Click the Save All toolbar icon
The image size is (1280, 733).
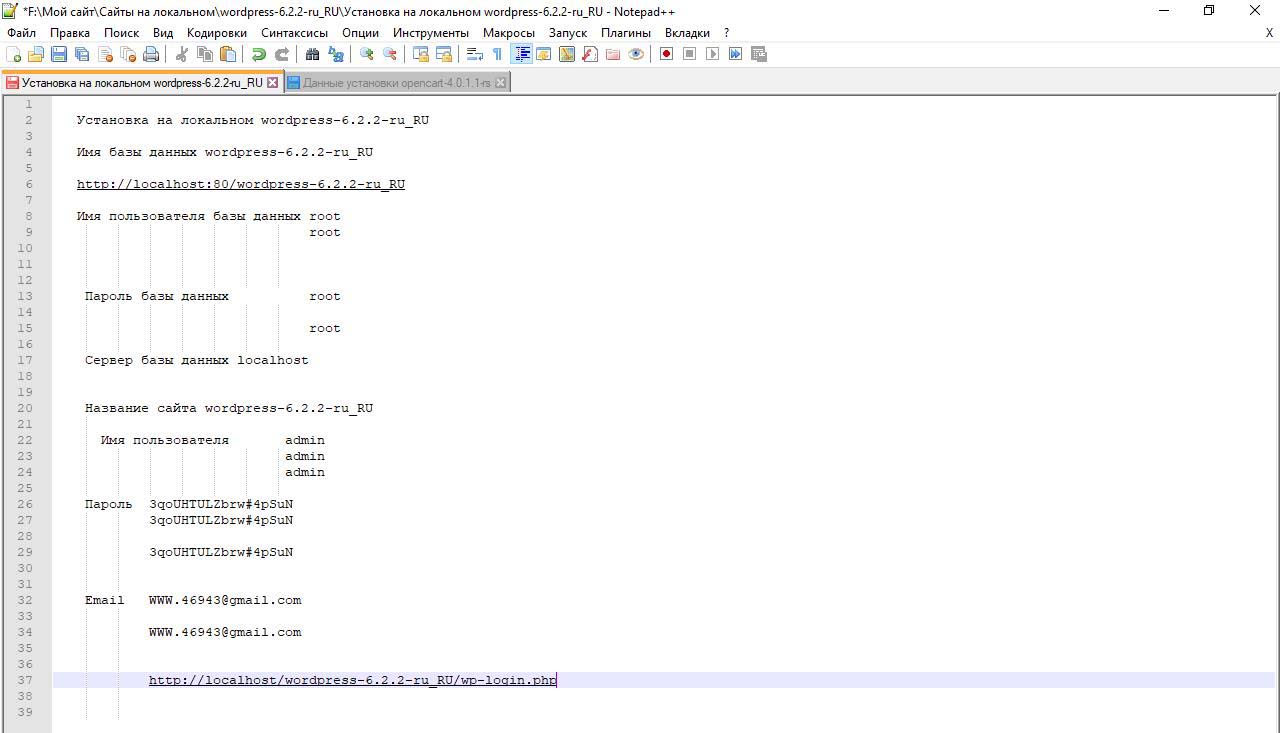[x=82, y=54]
